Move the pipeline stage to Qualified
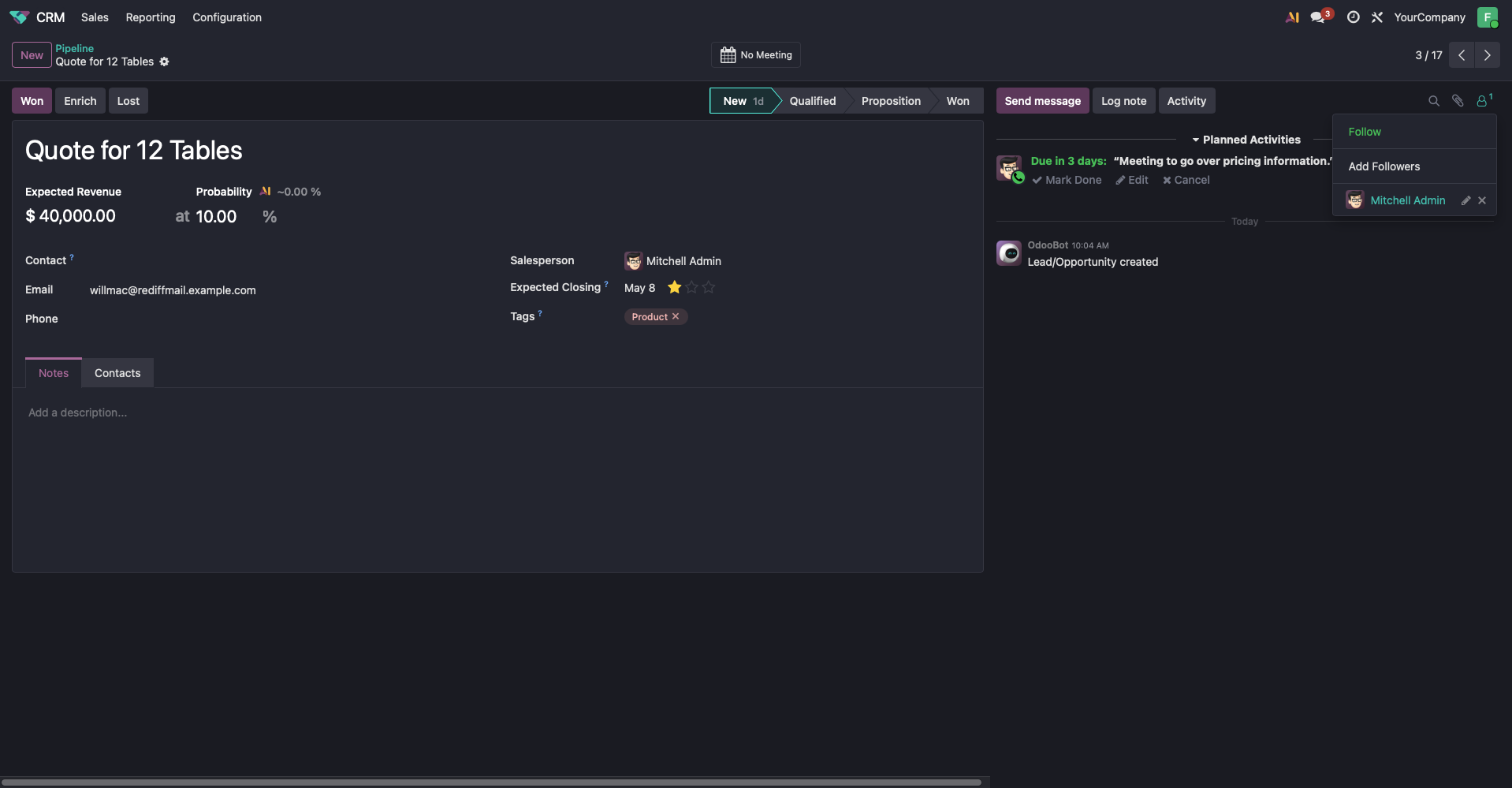Screen dimensions: 1512x788 tap(812, 101)
